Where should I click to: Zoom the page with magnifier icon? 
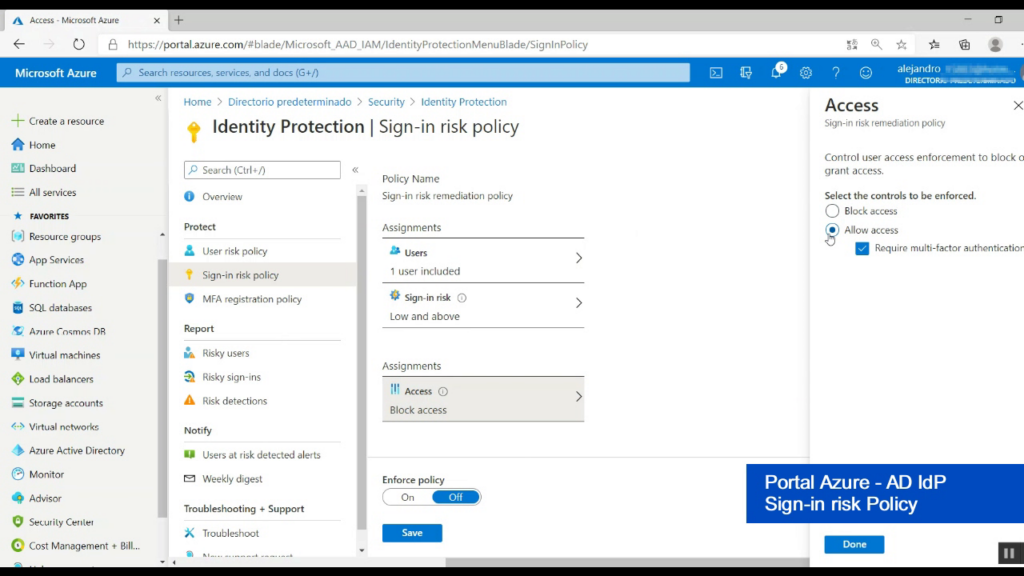coord(876,44)
